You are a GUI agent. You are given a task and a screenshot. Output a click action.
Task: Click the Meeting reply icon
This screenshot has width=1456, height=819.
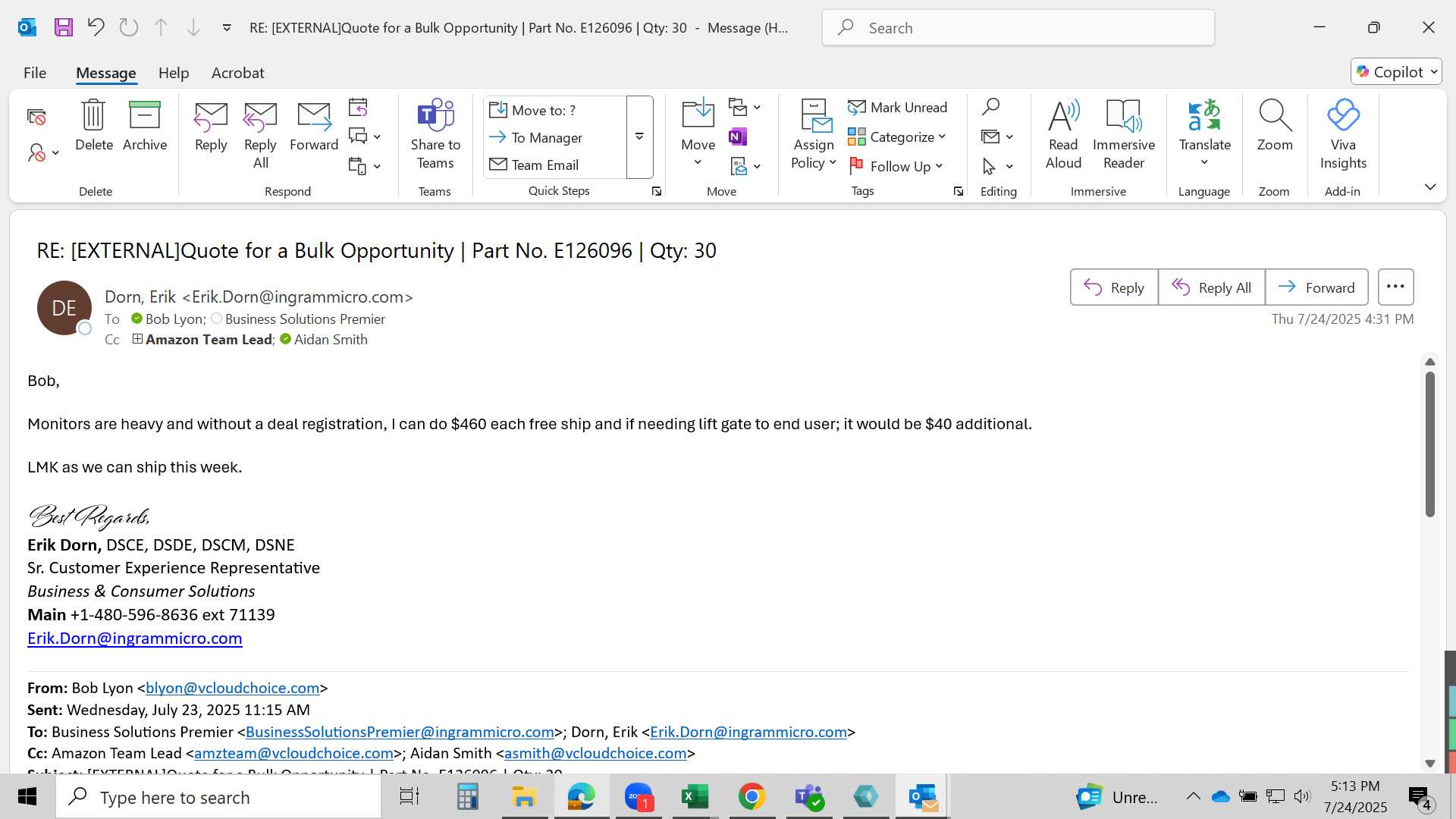pos(358,108)
